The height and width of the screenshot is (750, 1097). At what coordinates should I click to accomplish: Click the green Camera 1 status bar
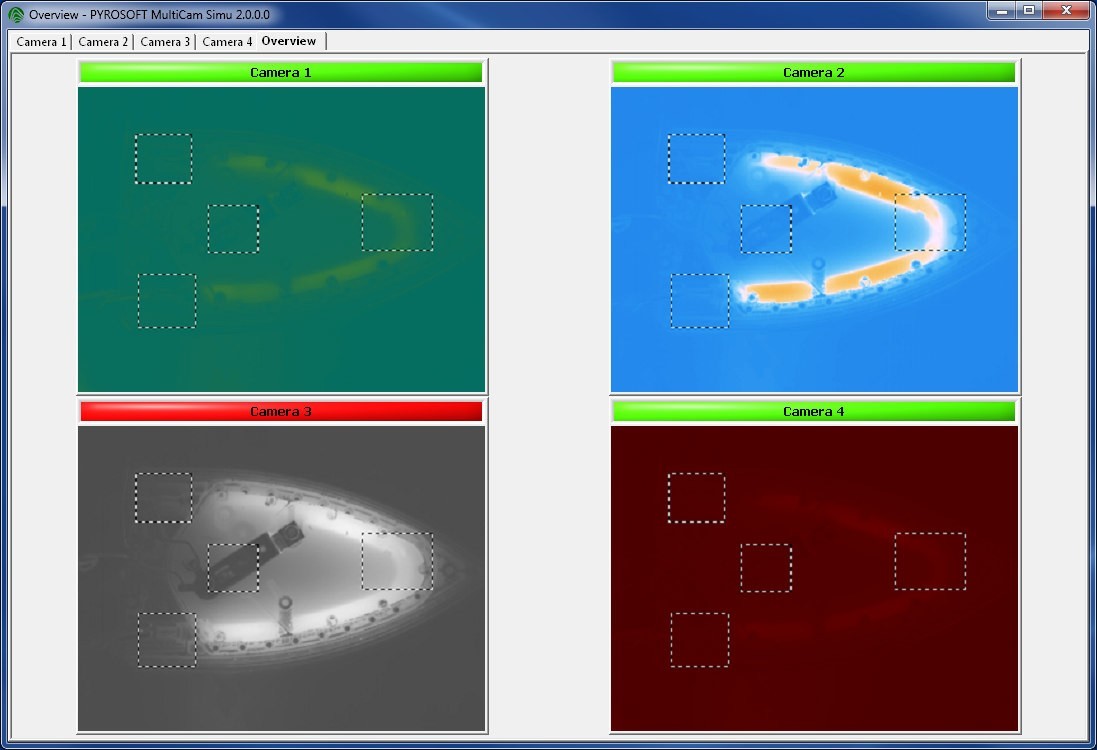[281, 73]
